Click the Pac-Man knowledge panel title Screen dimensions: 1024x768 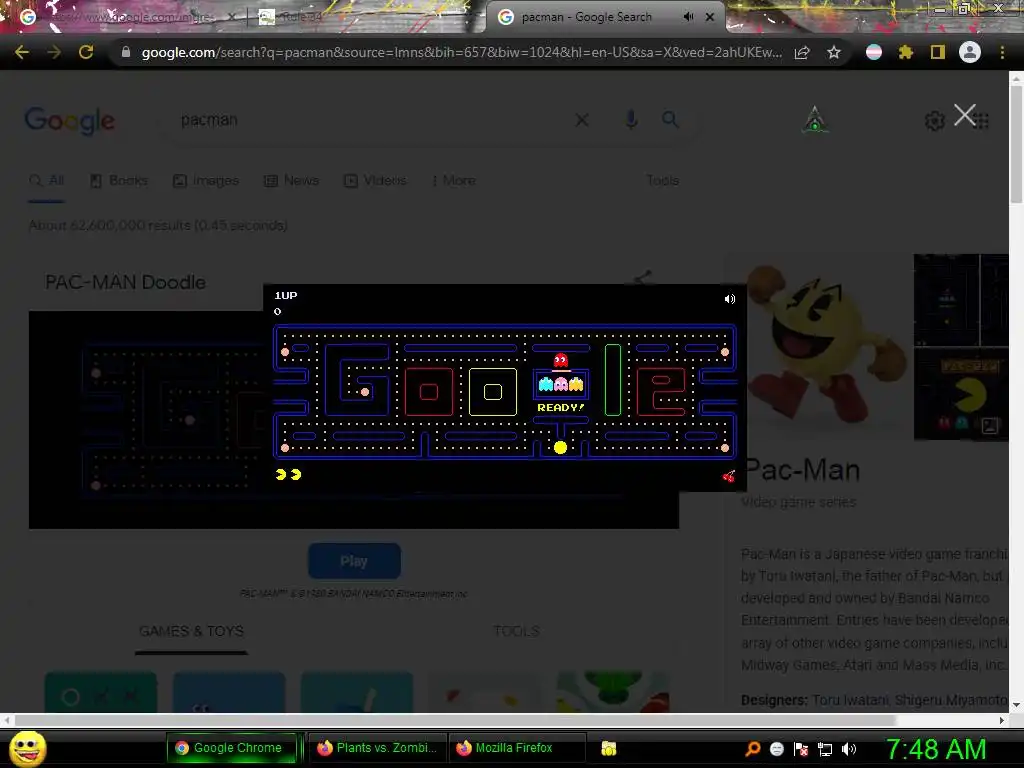pyautogui.click(x=802, y=470)
